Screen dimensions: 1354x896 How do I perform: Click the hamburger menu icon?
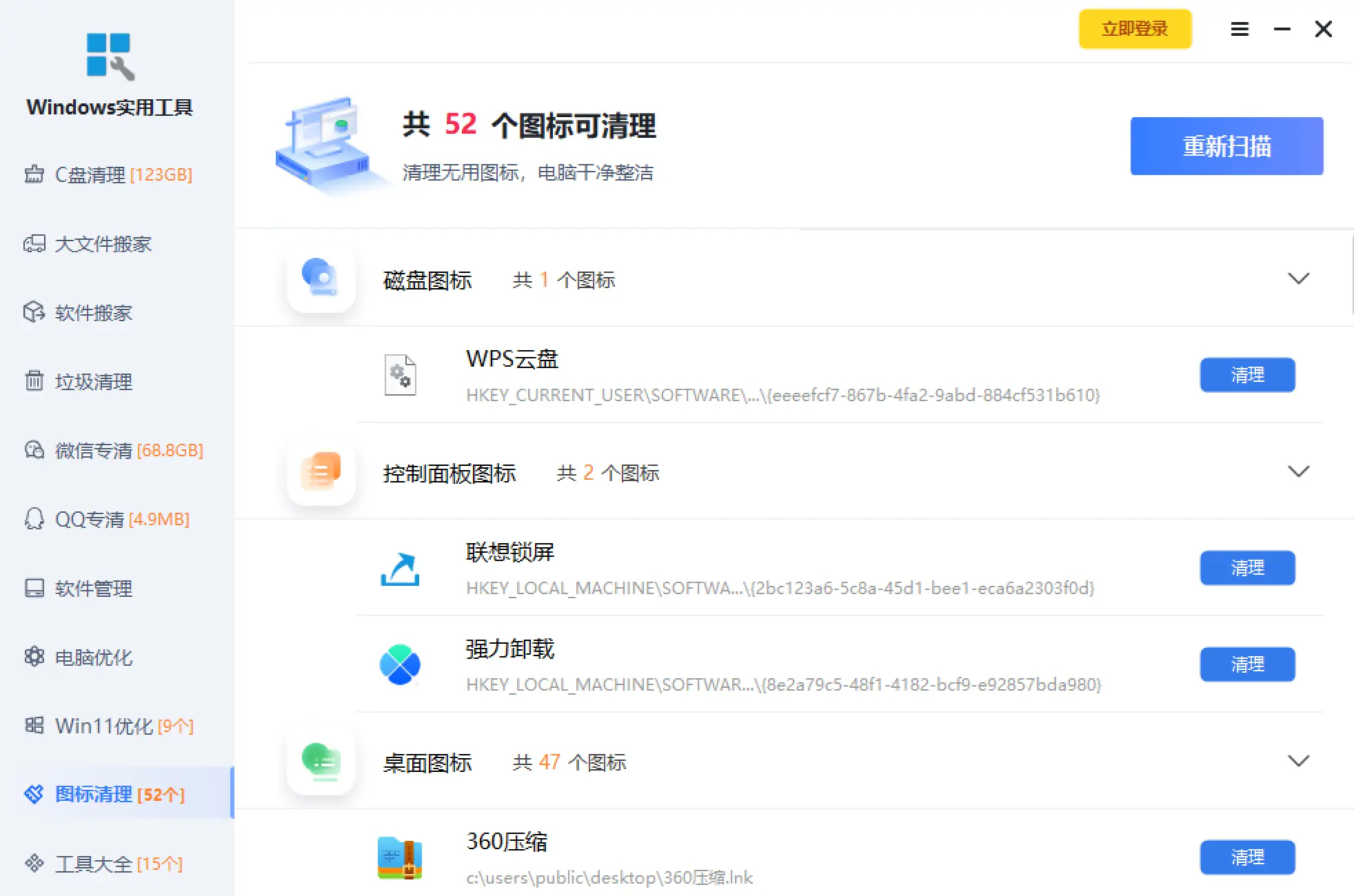point(1240,29)
